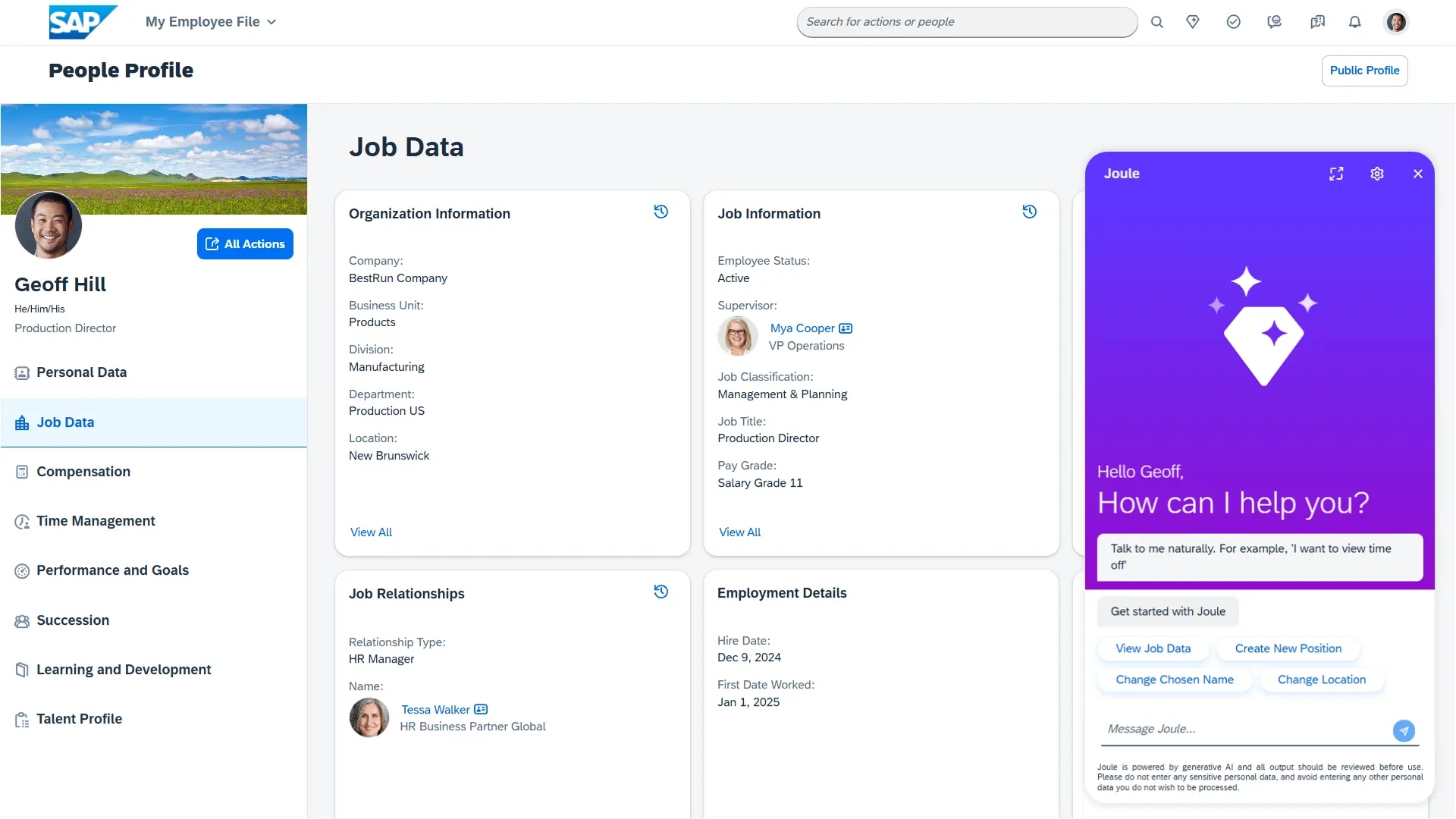Open Joule settings gear

tap(1377, 174)
